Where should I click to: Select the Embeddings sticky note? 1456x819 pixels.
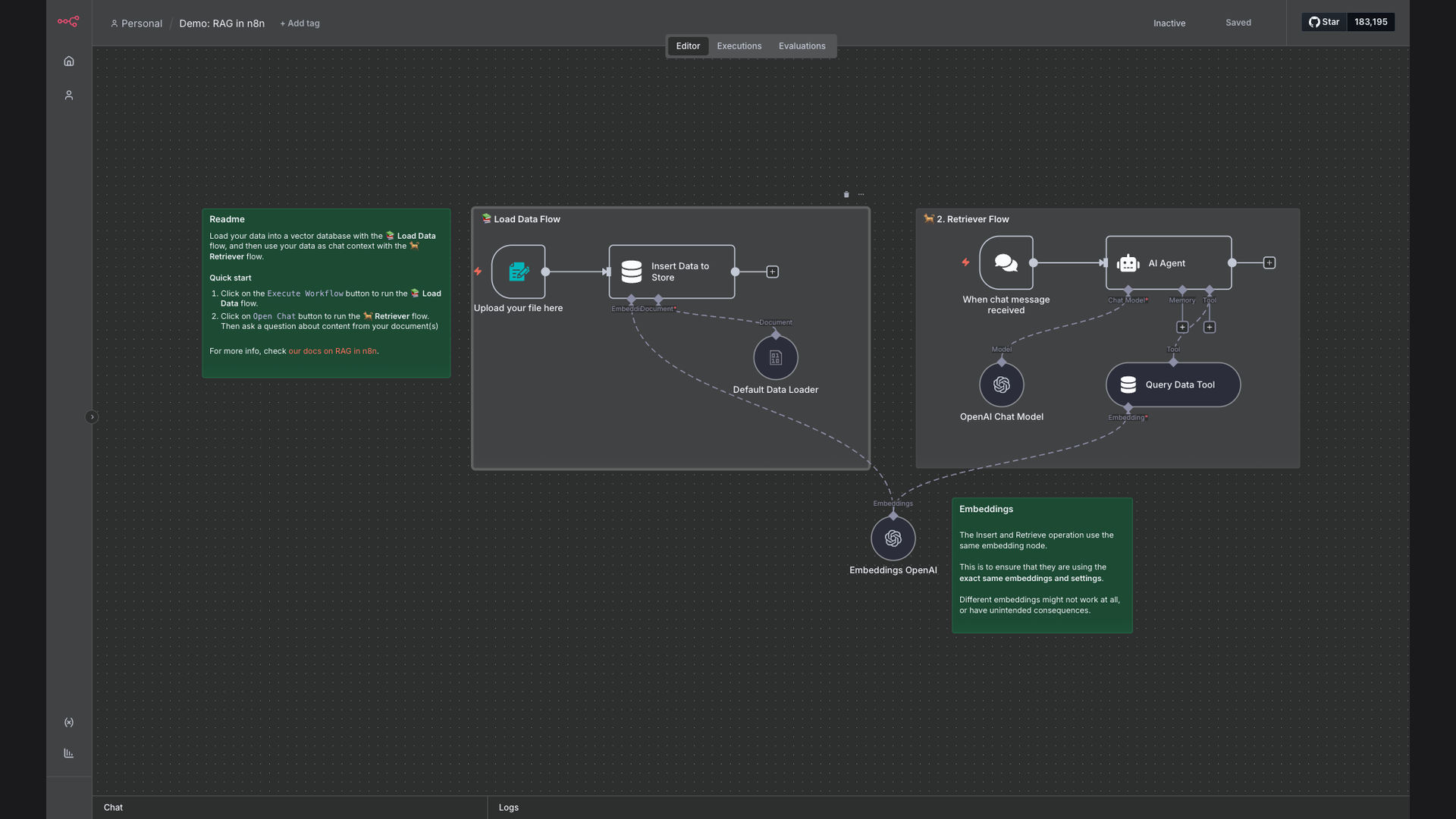1042,565
